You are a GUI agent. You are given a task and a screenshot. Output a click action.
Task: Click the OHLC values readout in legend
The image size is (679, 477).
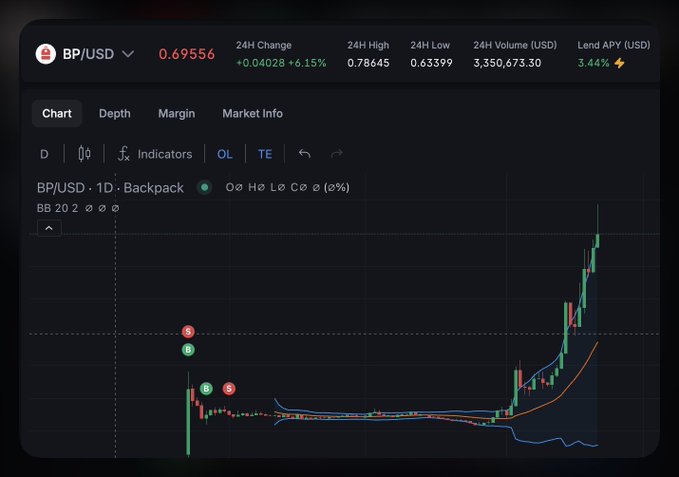click(x=288, y=187)
